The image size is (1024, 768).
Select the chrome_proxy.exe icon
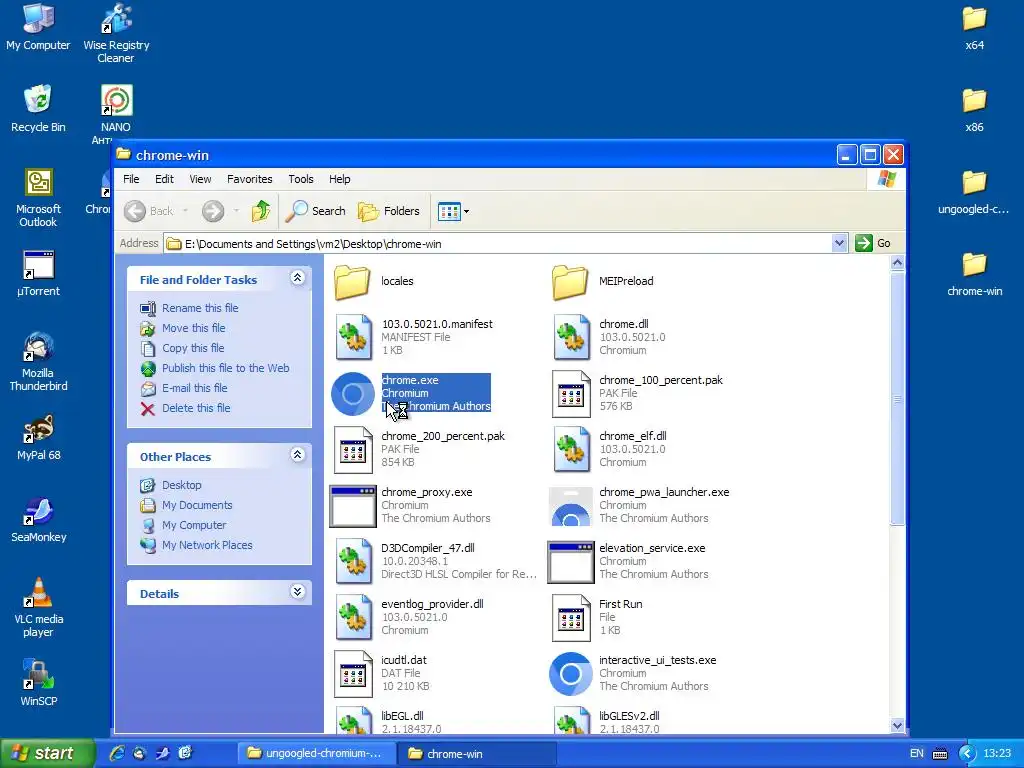[x=353, y=506]
